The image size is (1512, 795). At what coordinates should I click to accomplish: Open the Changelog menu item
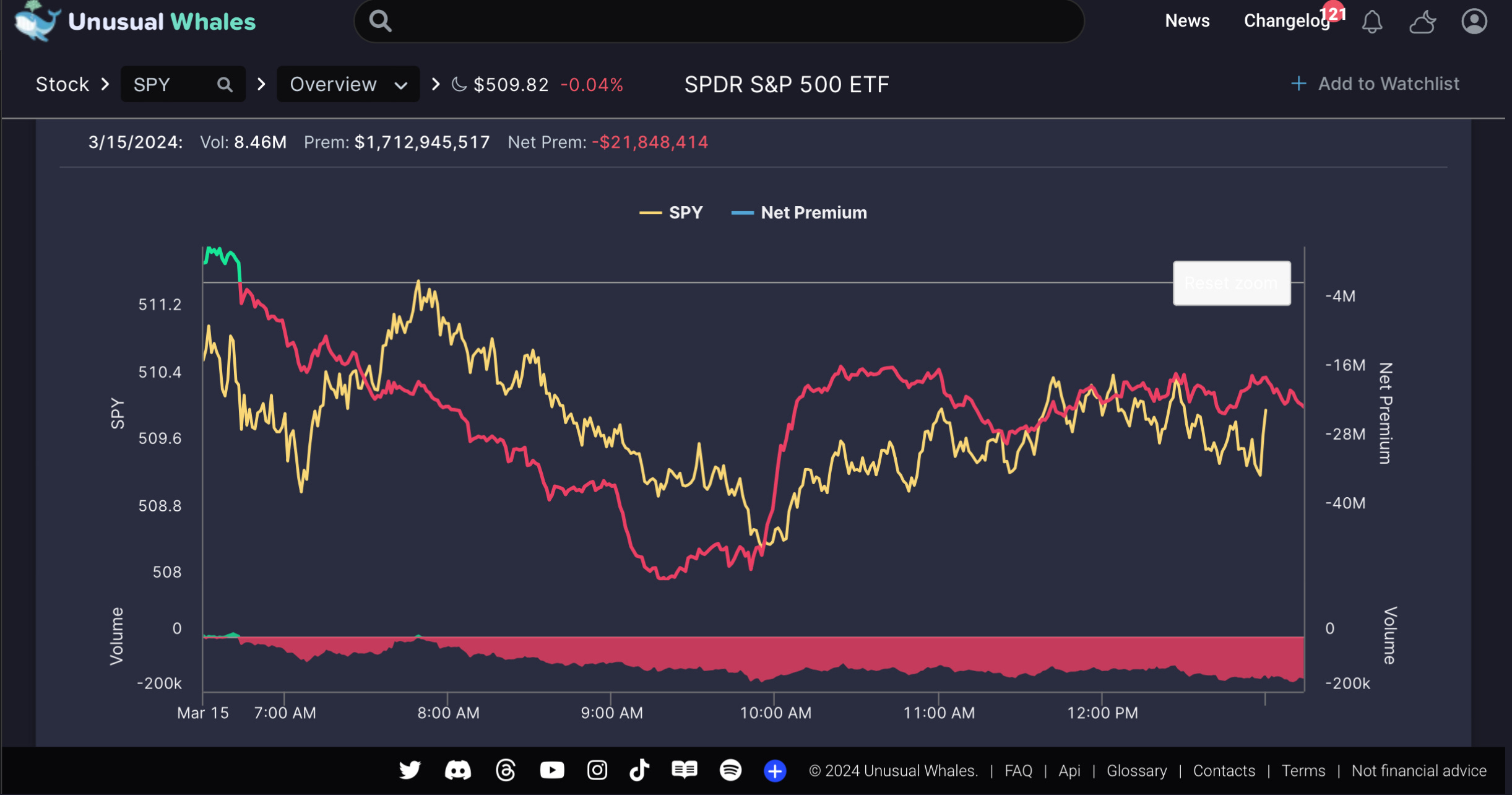click(1286, 21)
